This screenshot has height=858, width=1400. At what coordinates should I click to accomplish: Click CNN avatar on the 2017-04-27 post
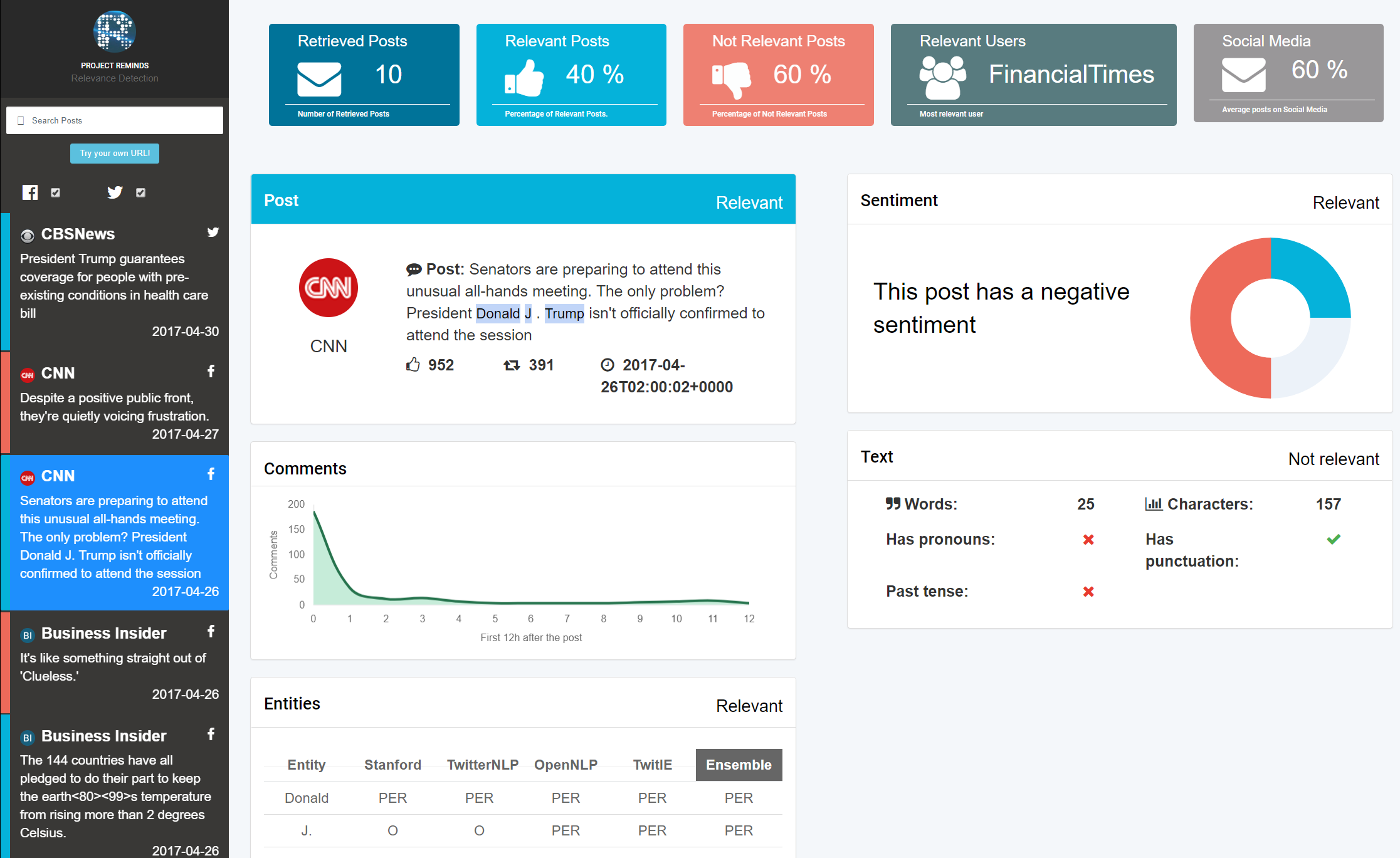click(x=27, y=375)
